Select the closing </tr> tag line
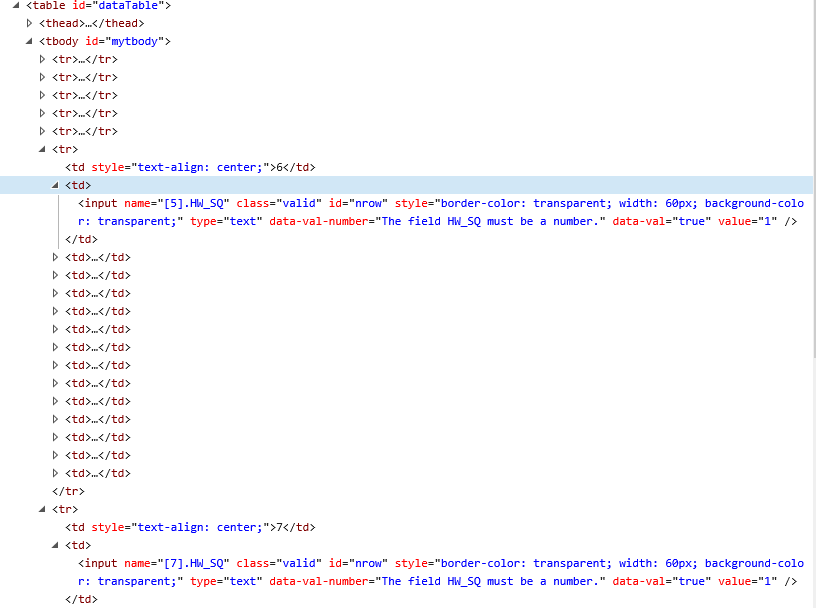Viewport: 816px width, 608px height. coord(68,491)
